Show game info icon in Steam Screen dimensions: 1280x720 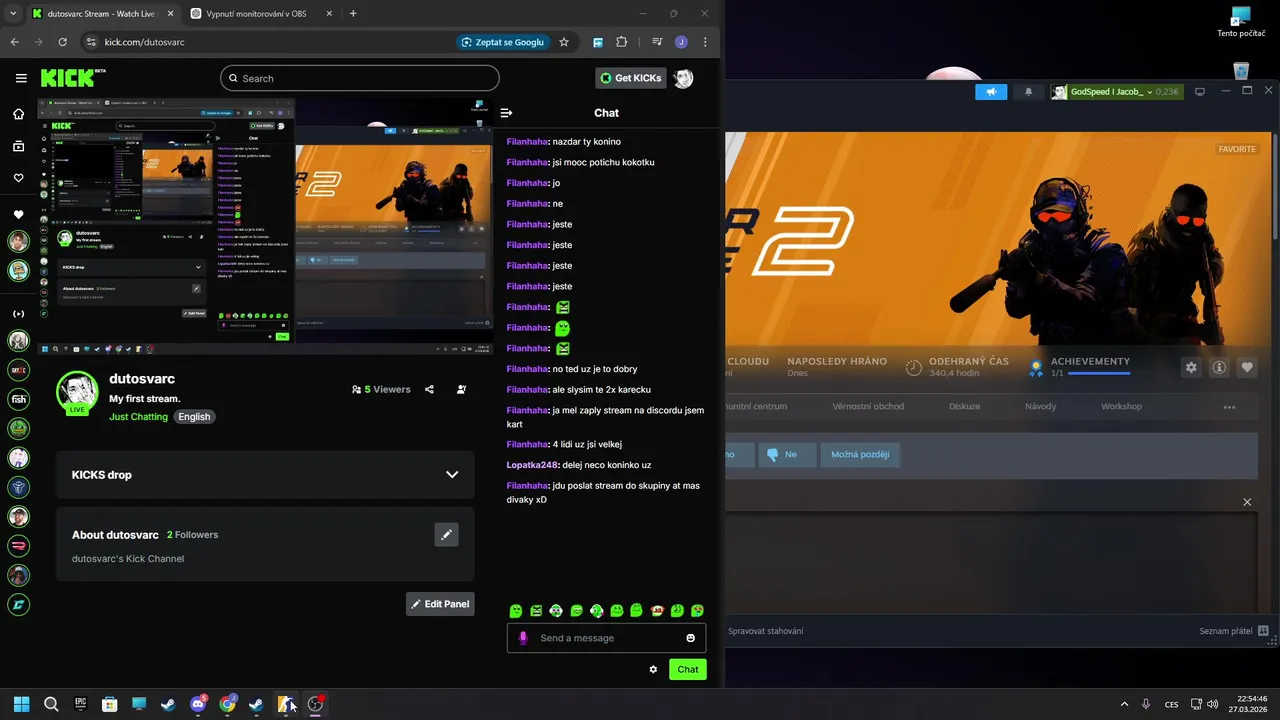point(1219,367)
